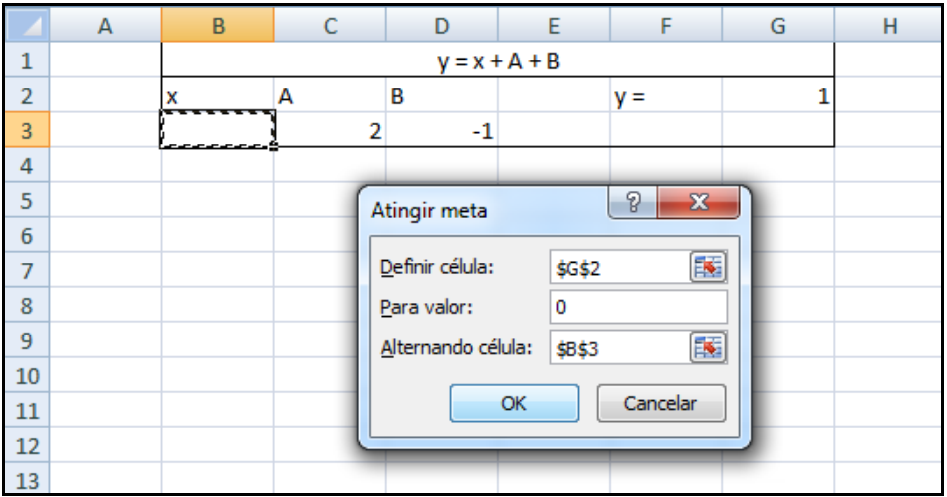This screenshot has width=947, height=497.
Task: Click the Para valor input field
Action: (638, 307)
